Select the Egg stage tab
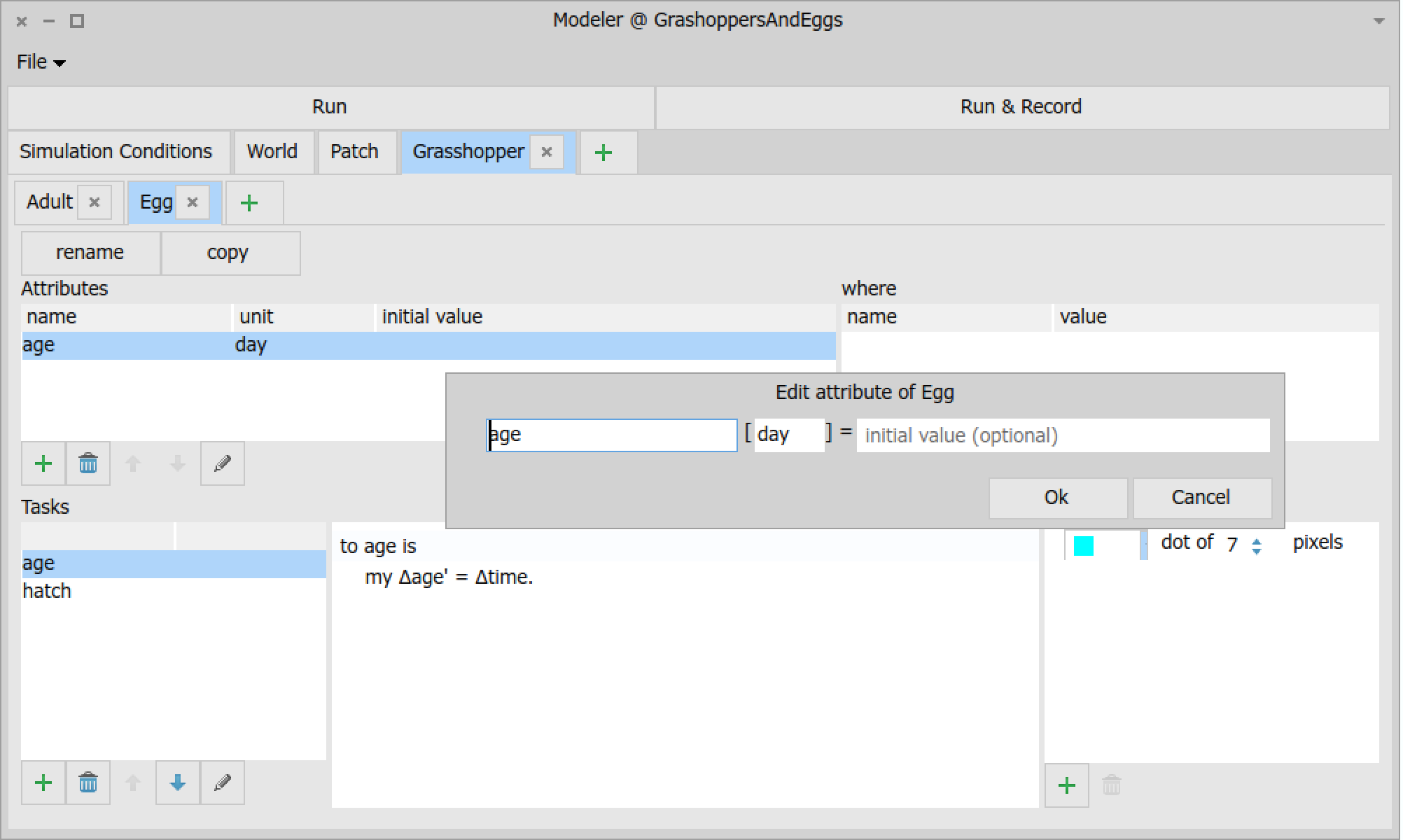 pos(156,202)
